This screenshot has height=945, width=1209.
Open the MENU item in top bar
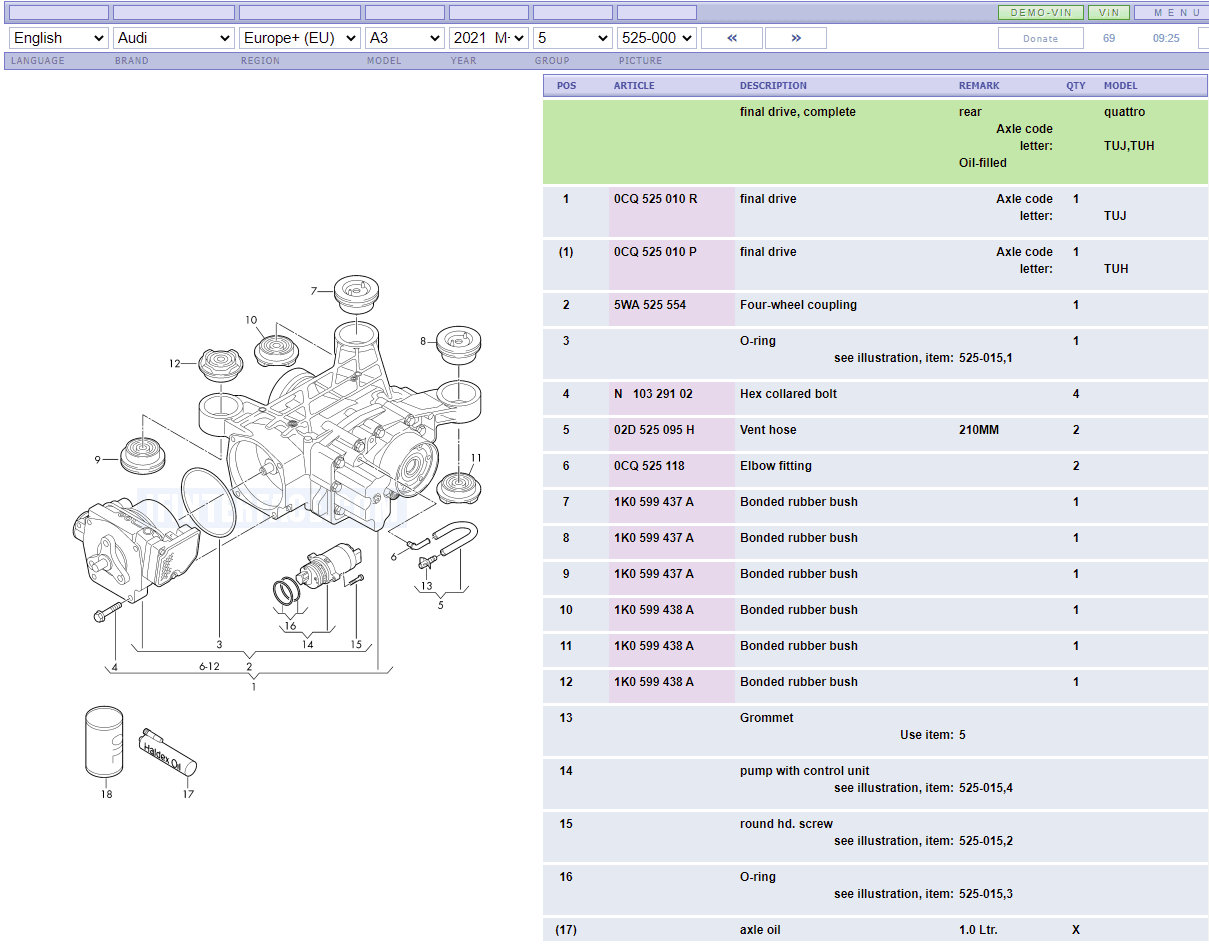click(1176, 13)
